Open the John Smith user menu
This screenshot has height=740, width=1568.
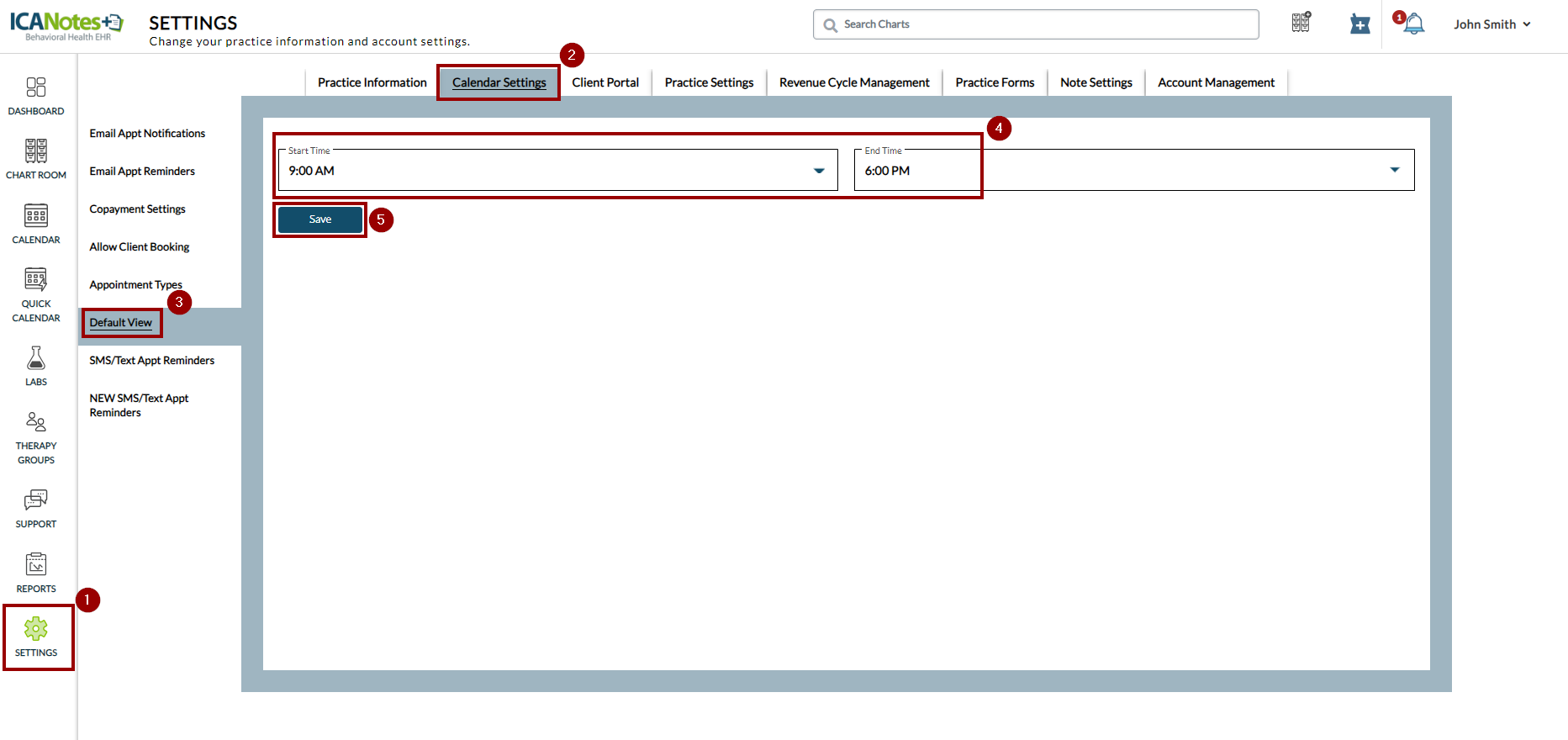click(x=1491, y=24)
